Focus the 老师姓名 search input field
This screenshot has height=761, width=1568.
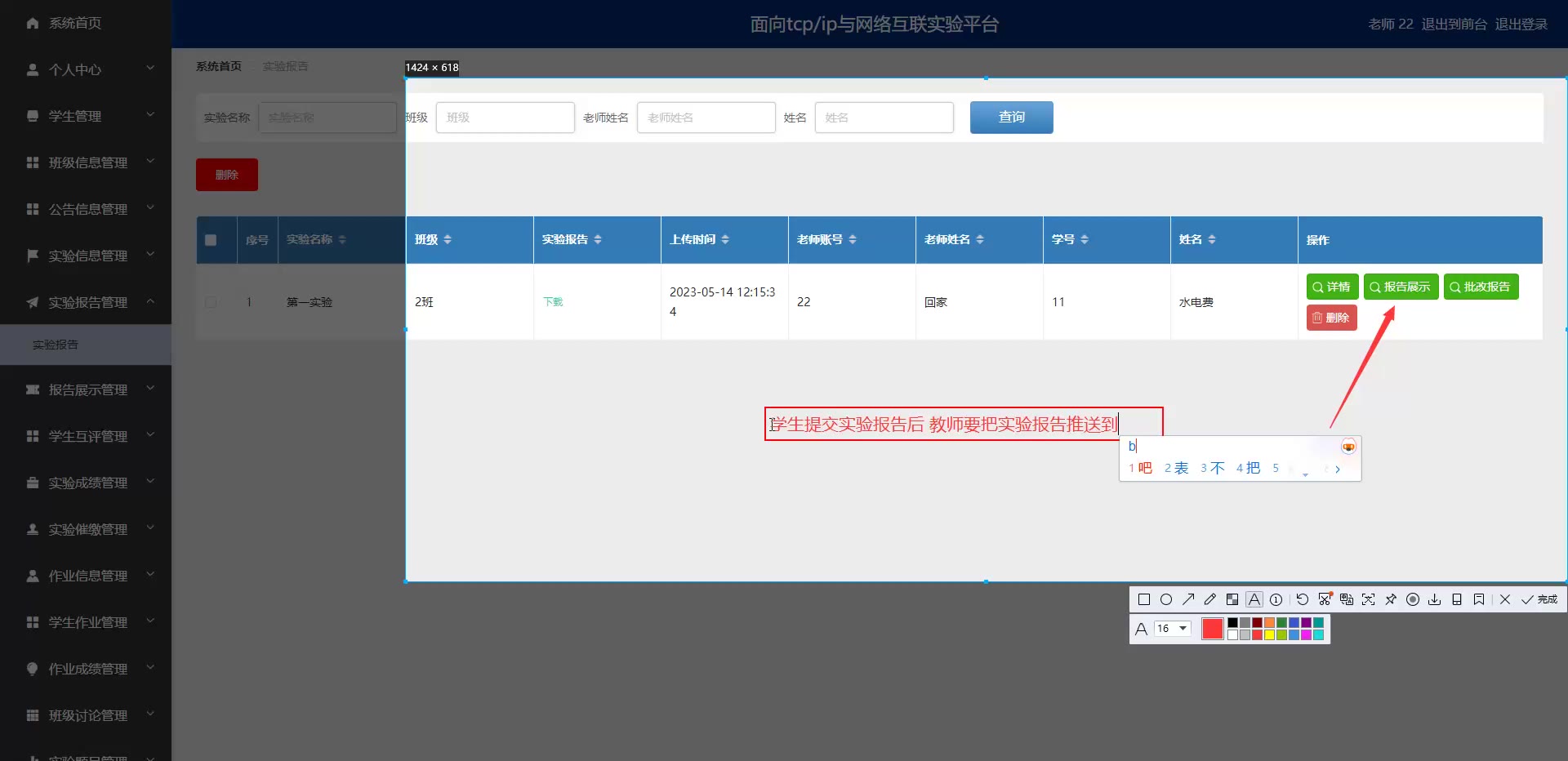[x=706, y=118]
